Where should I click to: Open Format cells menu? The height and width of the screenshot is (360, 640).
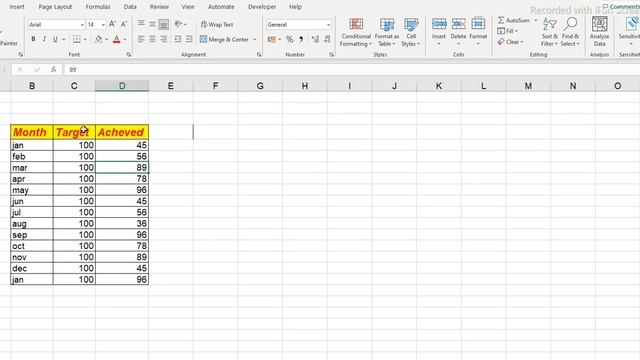[x=478, y=32]
